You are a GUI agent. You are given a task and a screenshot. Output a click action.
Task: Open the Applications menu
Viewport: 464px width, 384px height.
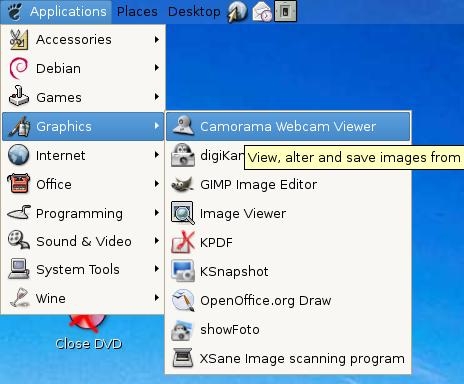coord(68,12)
